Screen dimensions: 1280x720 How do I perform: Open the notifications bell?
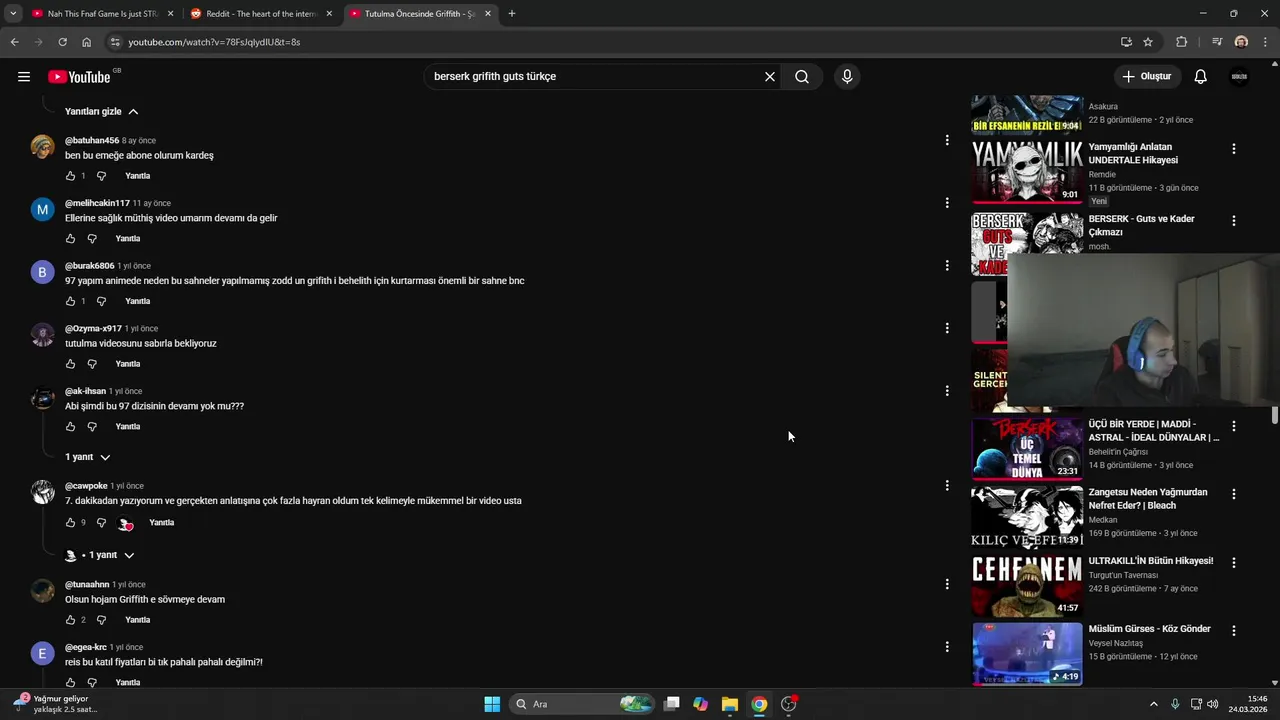(x=1201, y=77)
